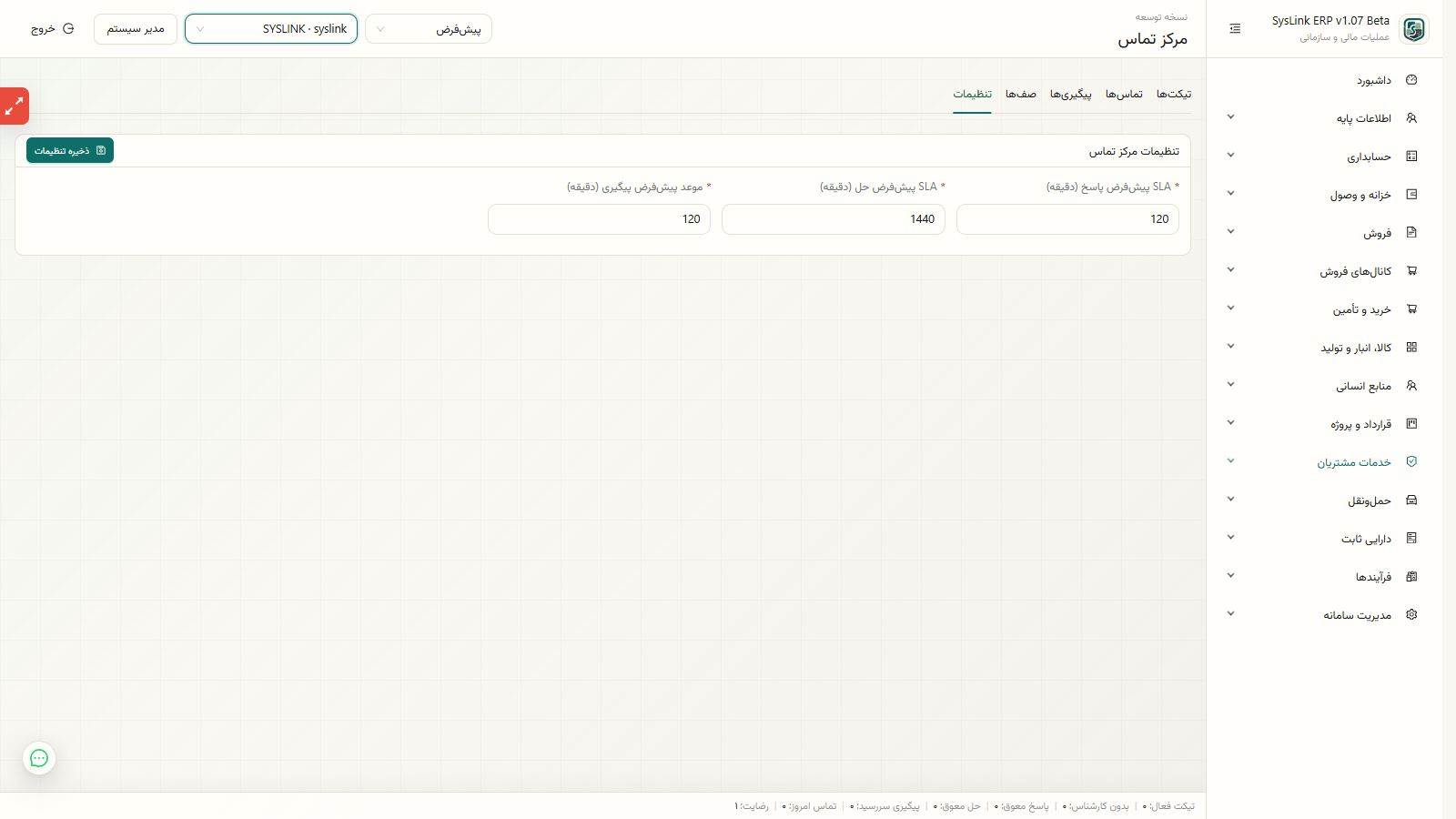Viewport: 1456px width, 819px height.
Task: Expand خرید و تأمین menu chevron
Action: [1230, 308]
